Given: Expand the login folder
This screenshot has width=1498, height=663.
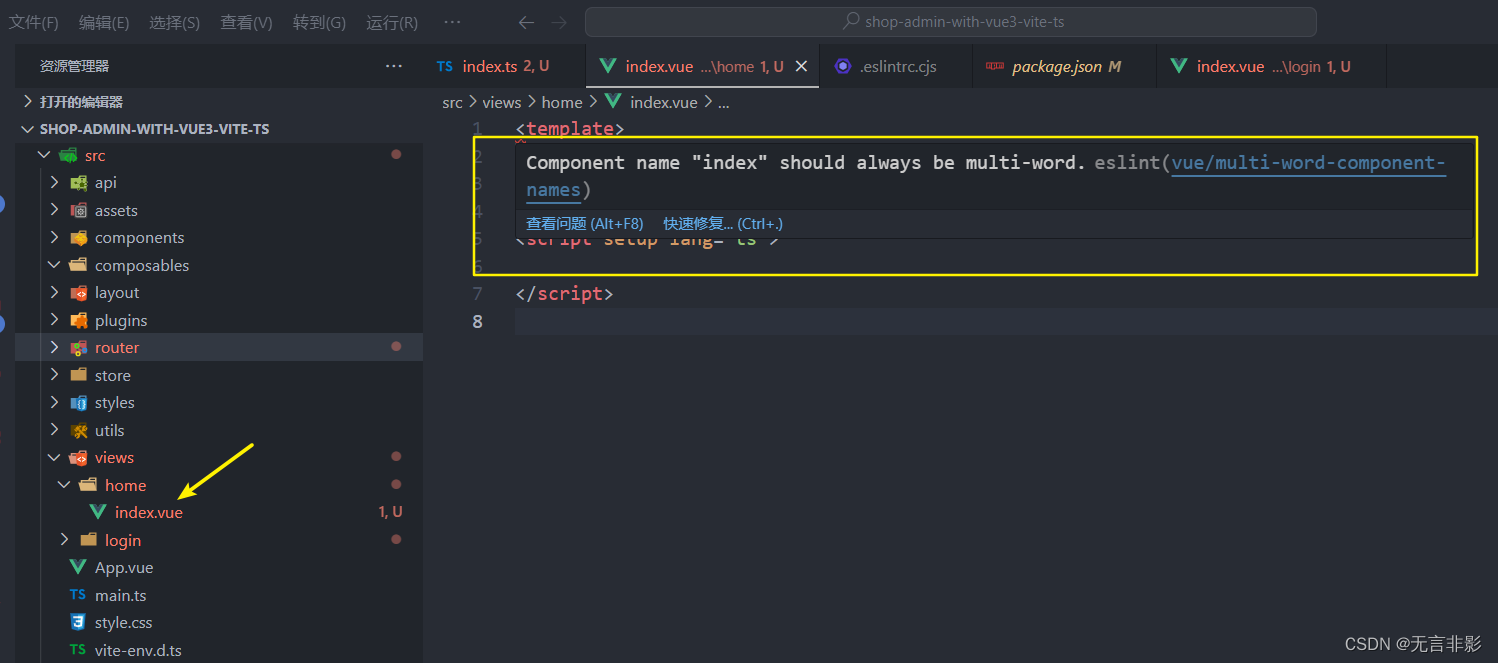Looking at the screenshot, I should pyautogui.click(x=64, y=539).
